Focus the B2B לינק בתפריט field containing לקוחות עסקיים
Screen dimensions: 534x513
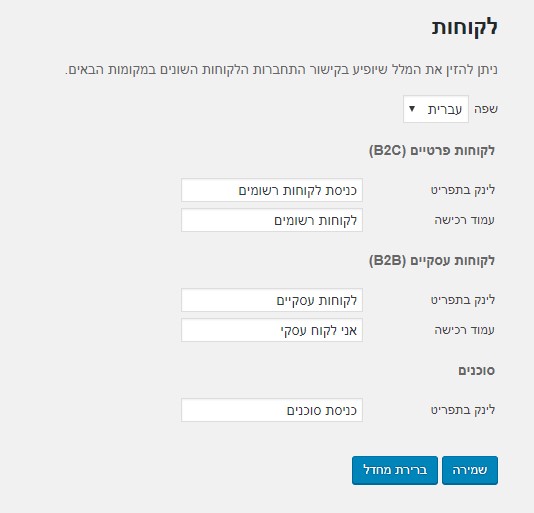(x=272, y=300)
